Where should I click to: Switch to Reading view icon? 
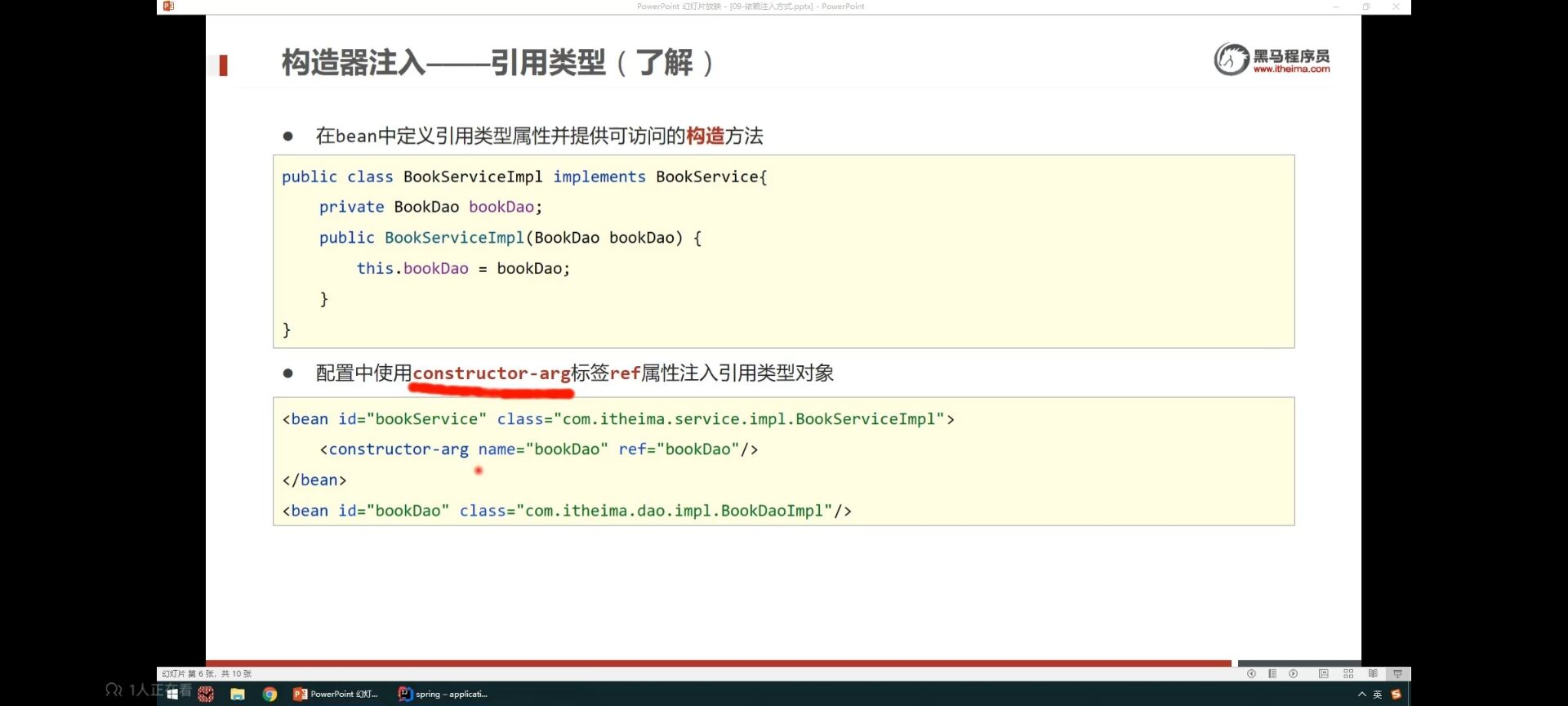(x=1373, y=674)
